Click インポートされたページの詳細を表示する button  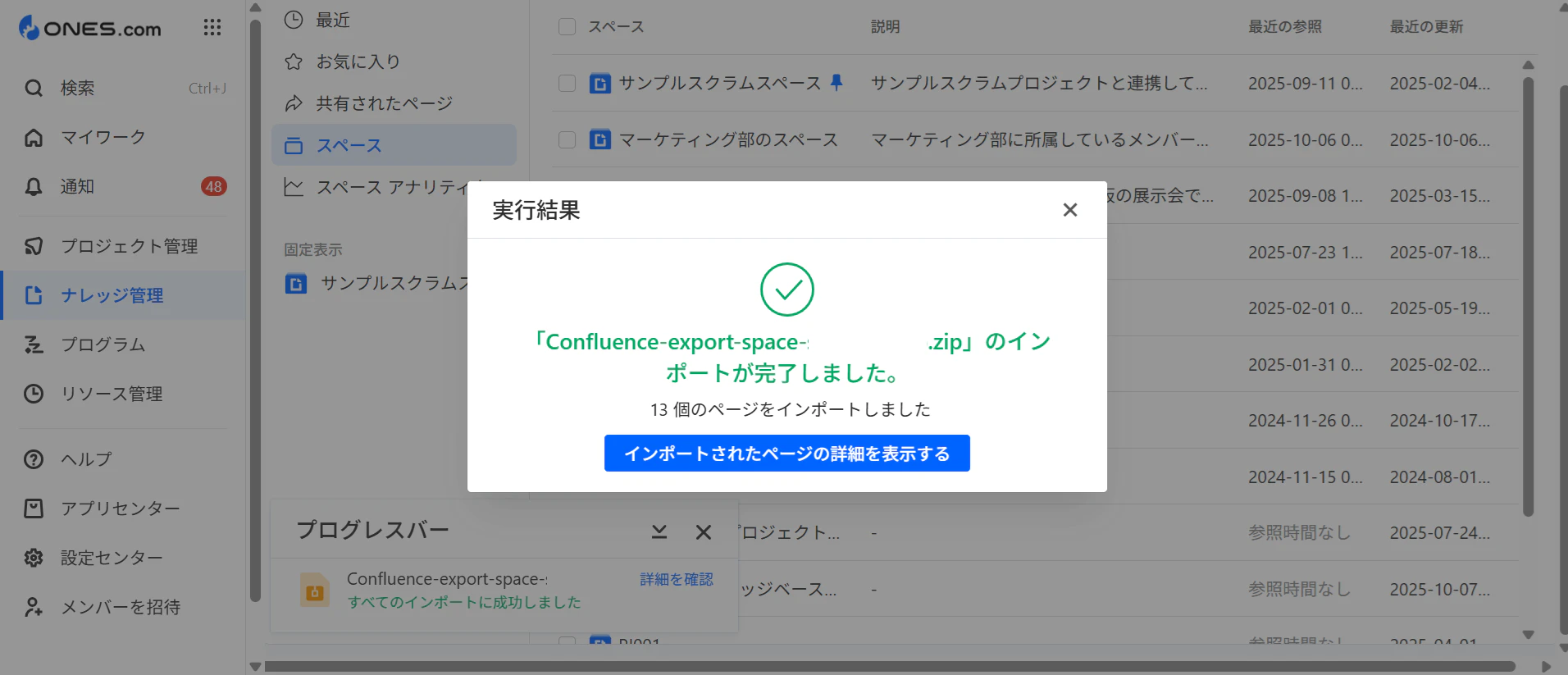point(787,454)
